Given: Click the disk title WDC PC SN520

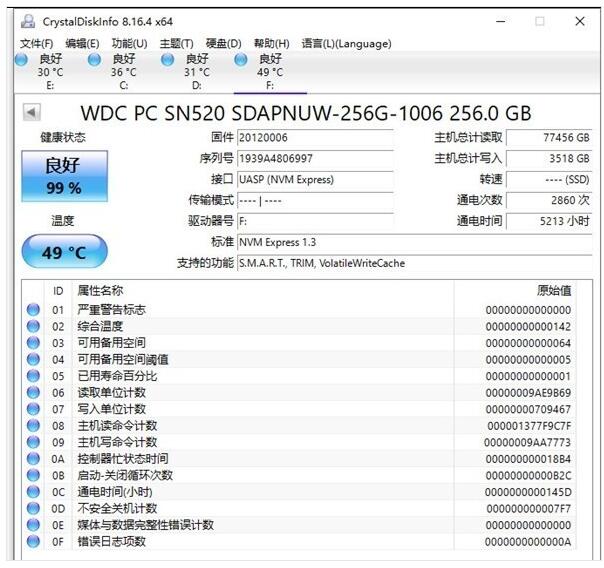Looking at the screenshot, I should click(306, 113).
